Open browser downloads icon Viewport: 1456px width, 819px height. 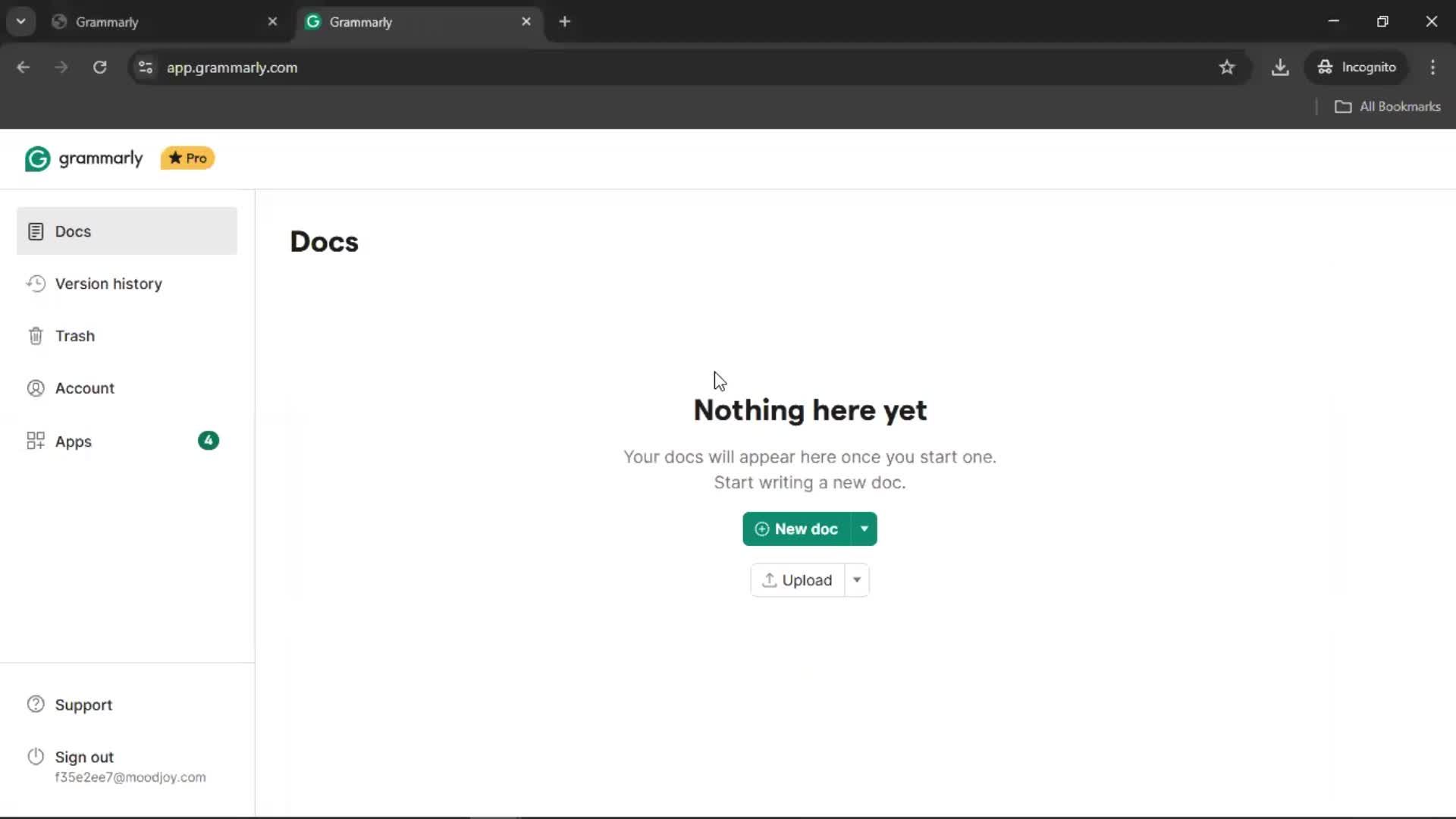[1280, 67]
